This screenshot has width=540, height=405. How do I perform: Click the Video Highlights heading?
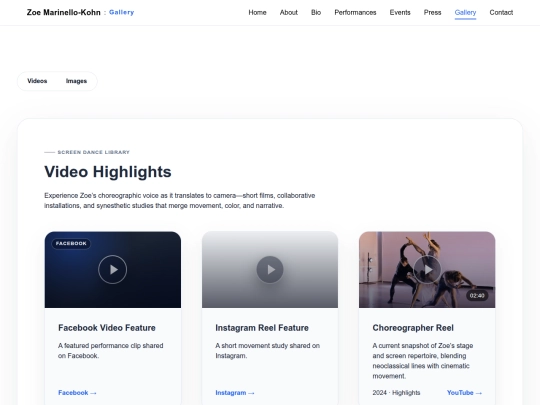pos(108,172)
